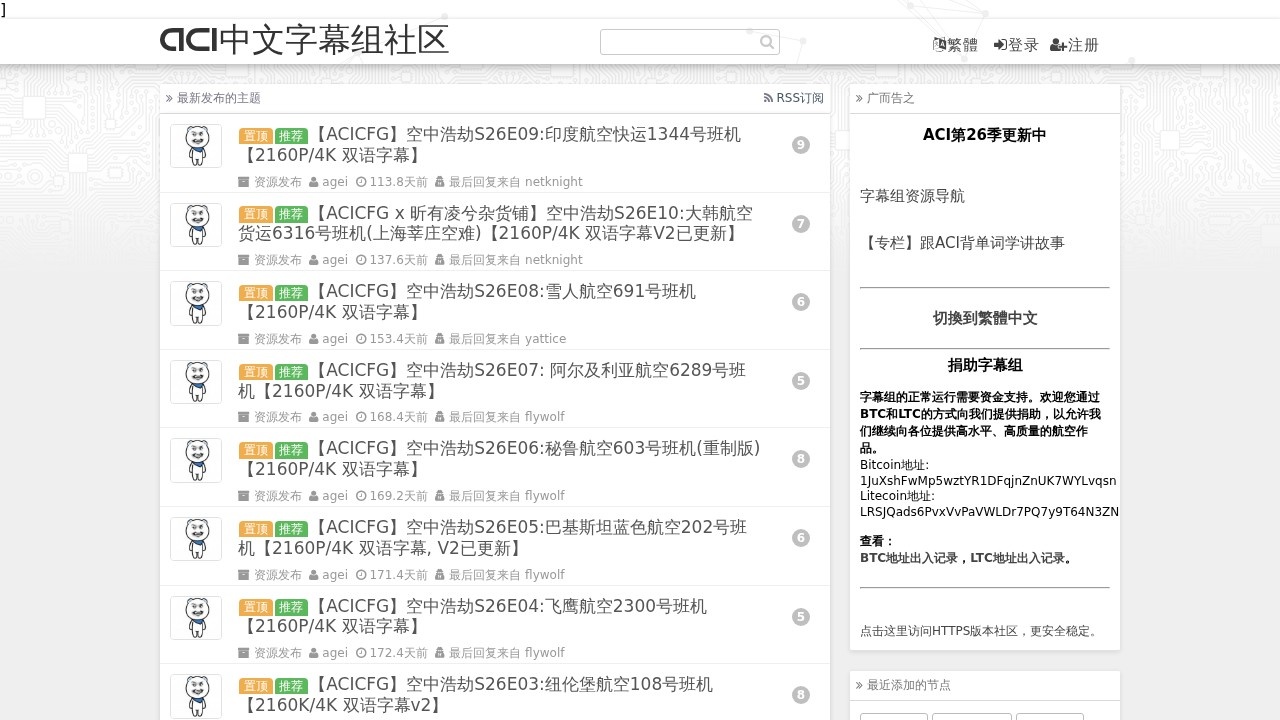Open S26E09 印度航空快运1344号班机 topic
Screen dimensions: 1280x720
(490, 145)
